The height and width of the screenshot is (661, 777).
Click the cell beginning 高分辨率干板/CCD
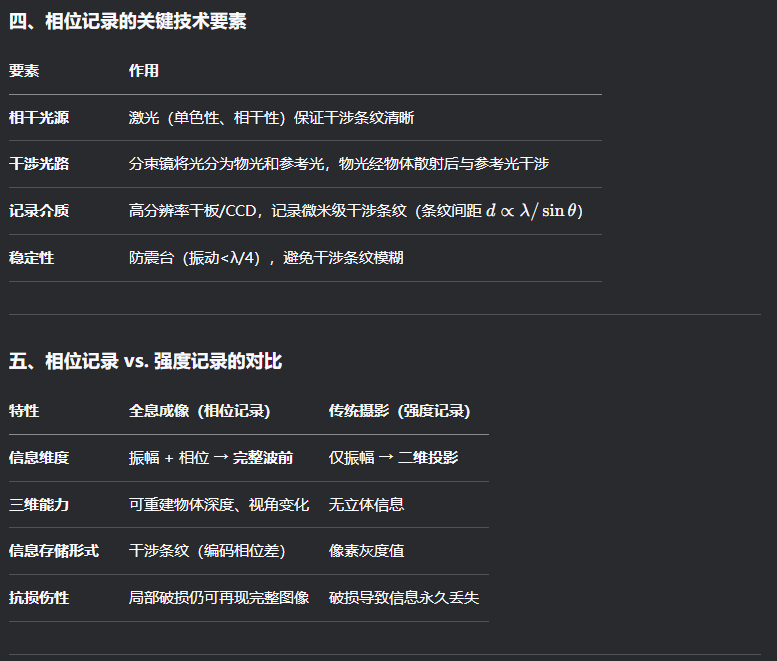click(x=355, y=211)
